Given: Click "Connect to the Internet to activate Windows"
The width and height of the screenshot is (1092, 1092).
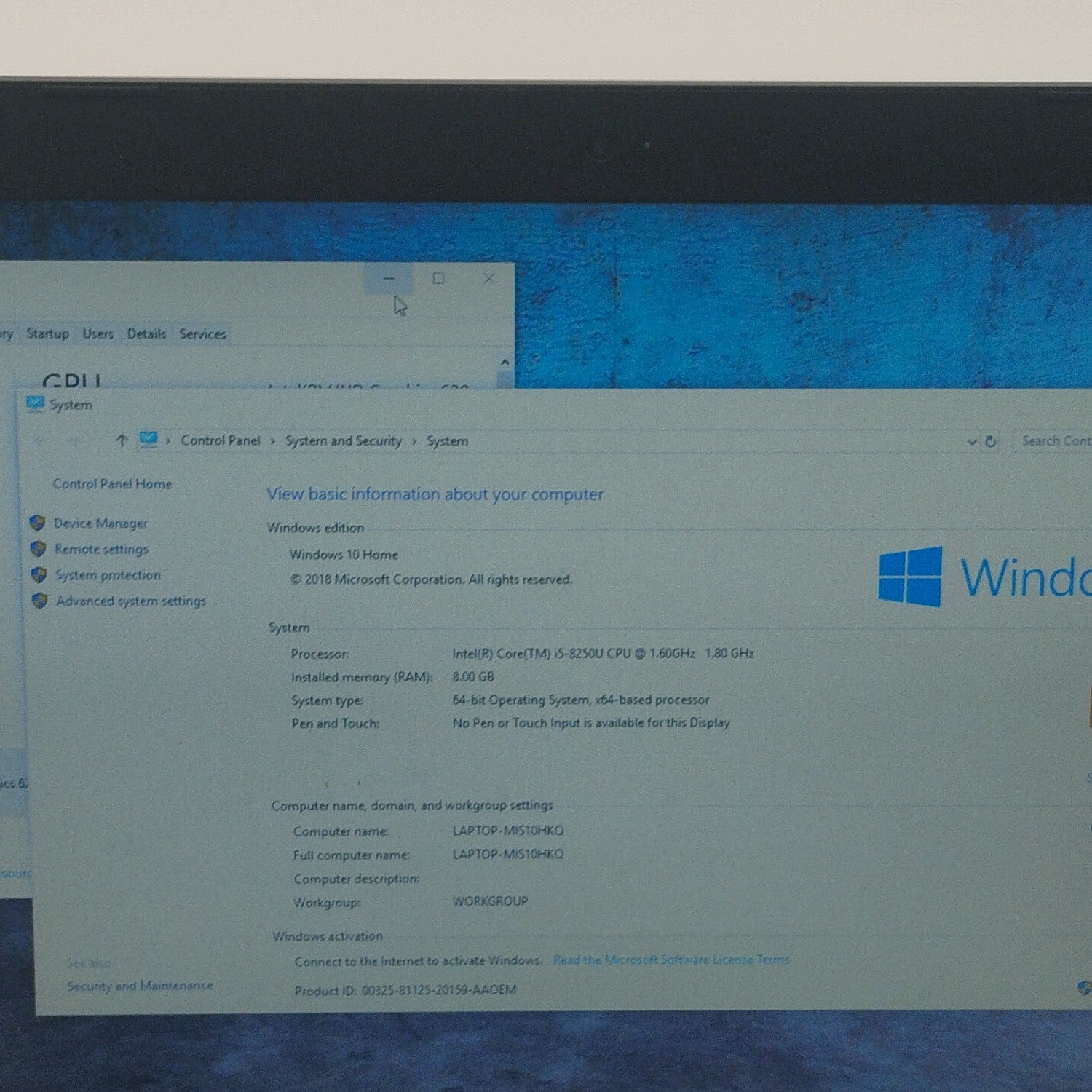Looking at the screenshot, I should (419, 961).
